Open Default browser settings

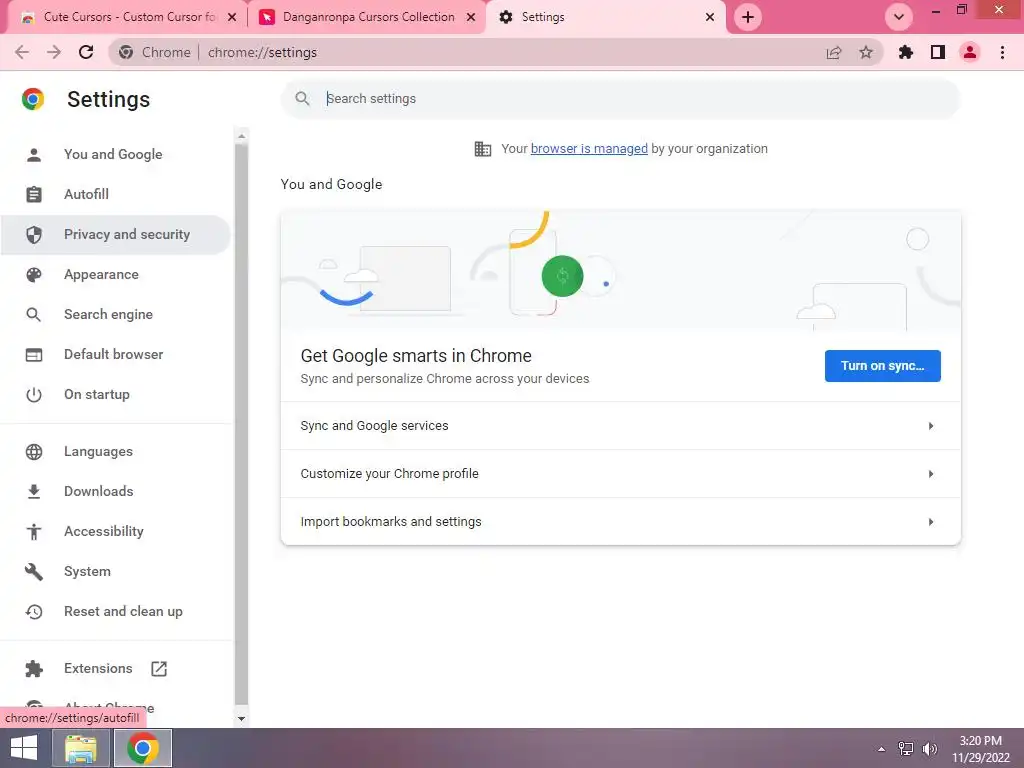point(114,354)
